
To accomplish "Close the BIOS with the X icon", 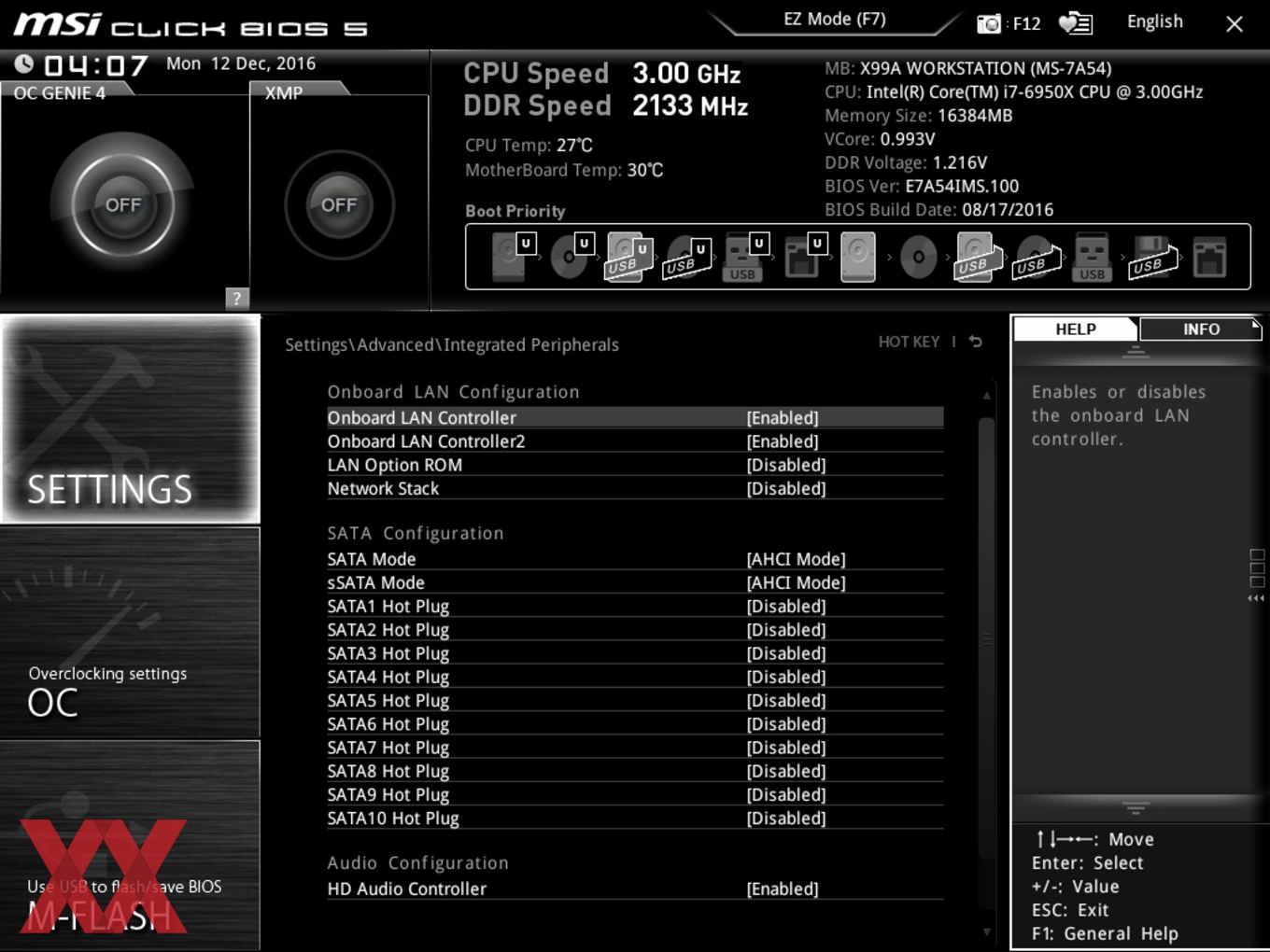I will tap(1235, 24).
